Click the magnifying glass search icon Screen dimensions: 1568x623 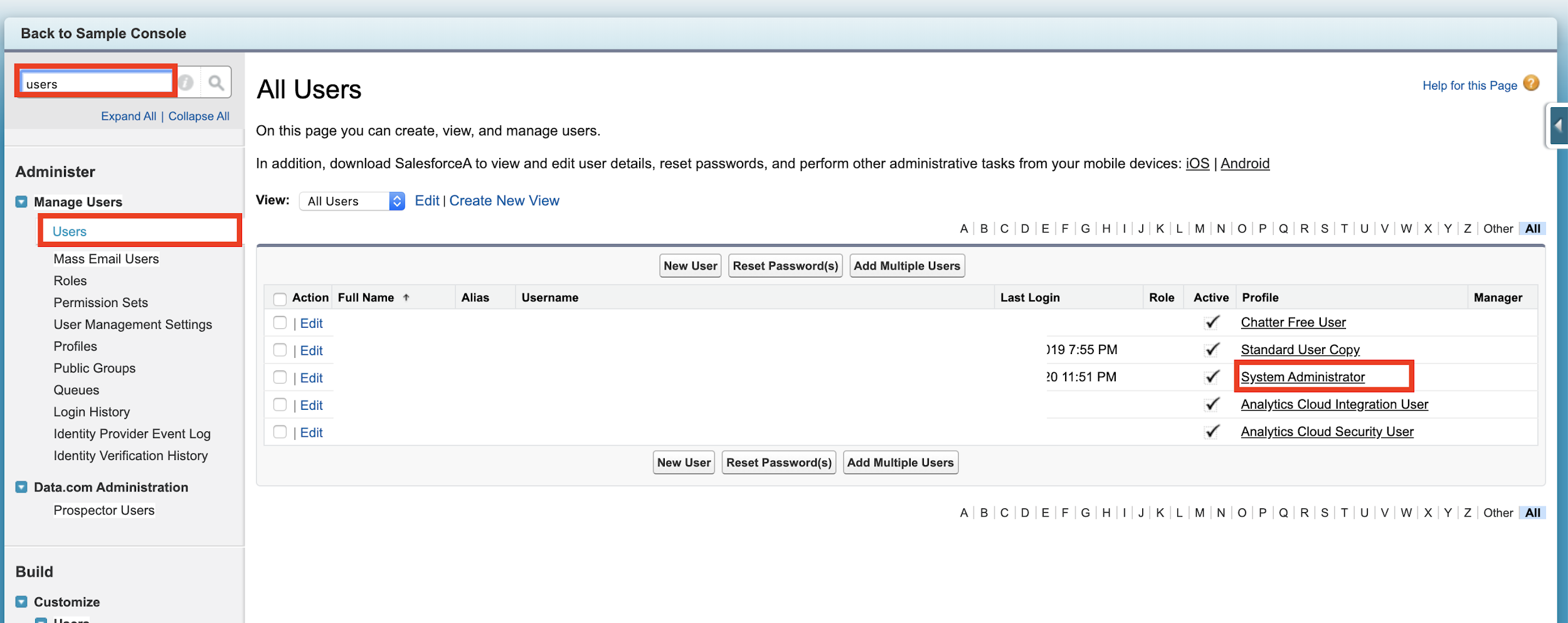pos(216,83)
